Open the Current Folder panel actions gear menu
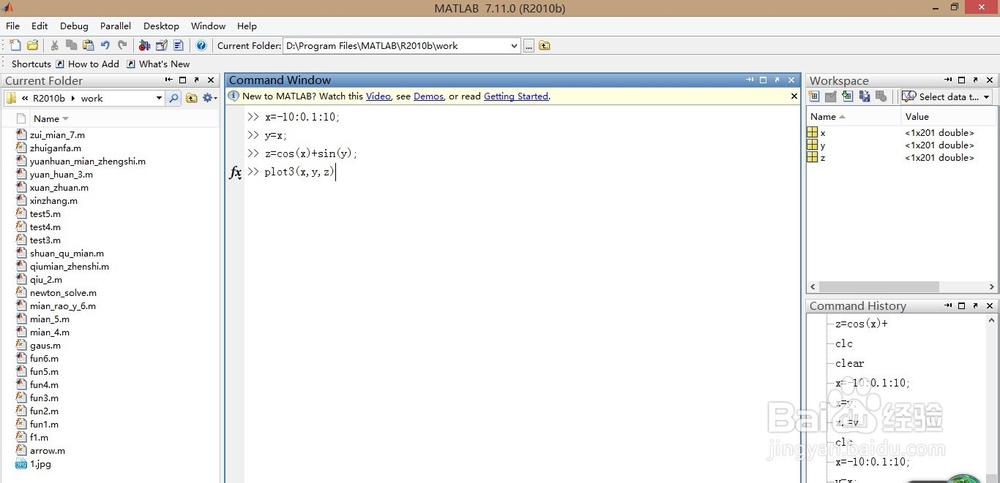This screenshot has height=483, width=1000. tap(209, 98)
